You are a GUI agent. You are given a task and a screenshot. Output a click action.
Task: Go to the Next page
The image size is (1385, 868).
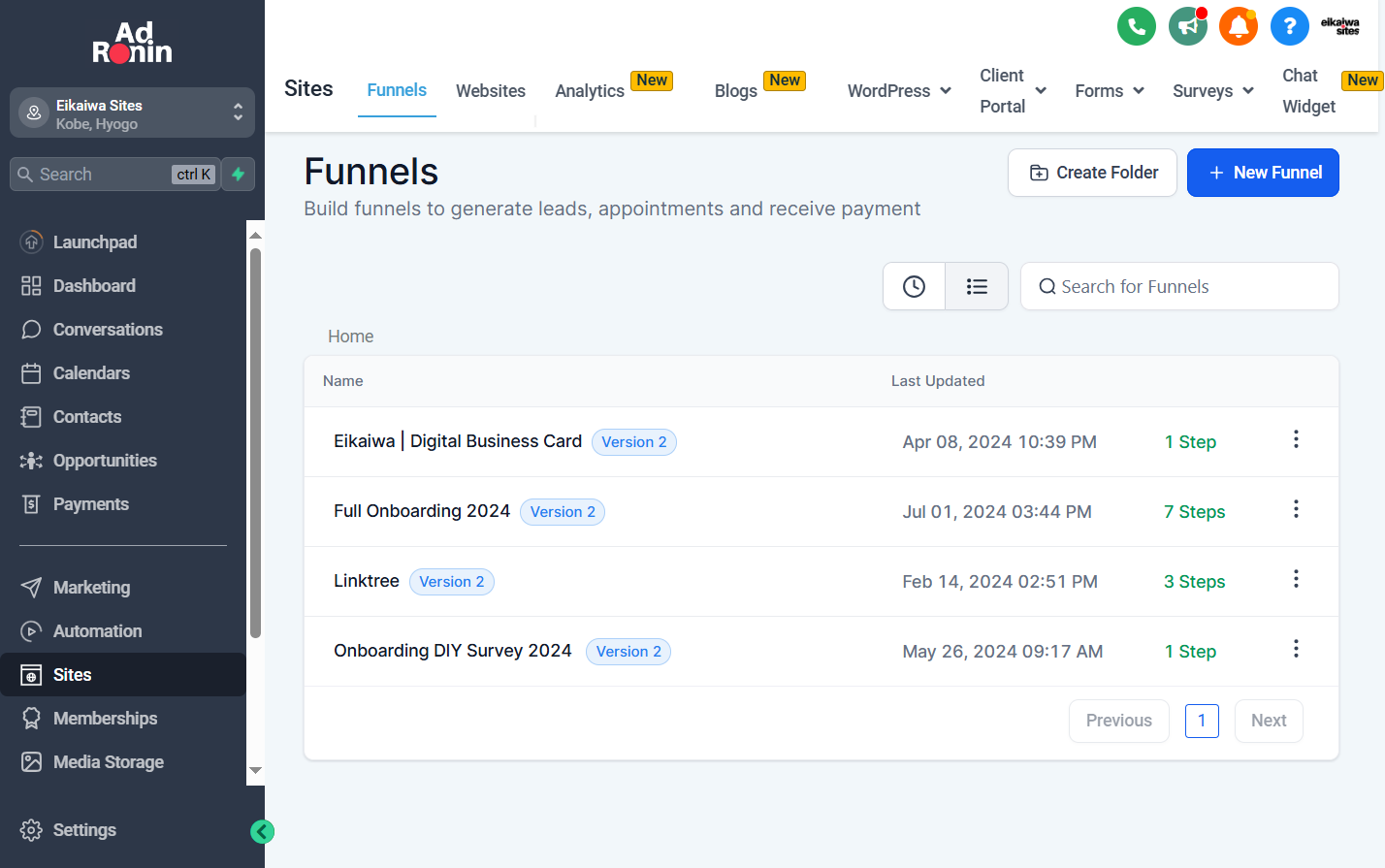pyautogui.click(x=1269, y=721)
